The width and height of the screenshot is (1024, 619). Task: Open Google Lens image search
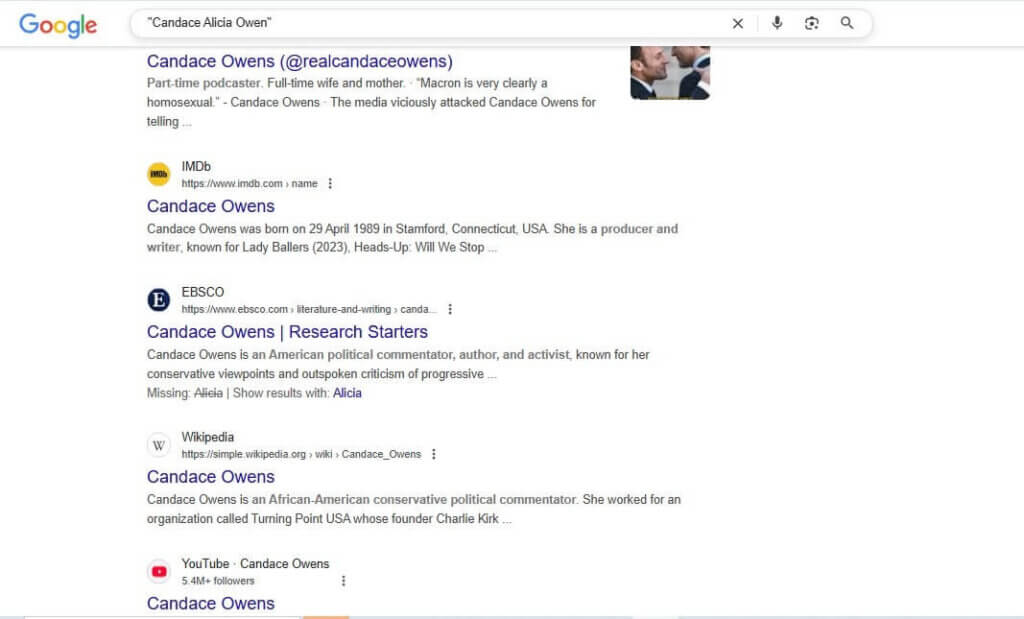click(812, 24)
